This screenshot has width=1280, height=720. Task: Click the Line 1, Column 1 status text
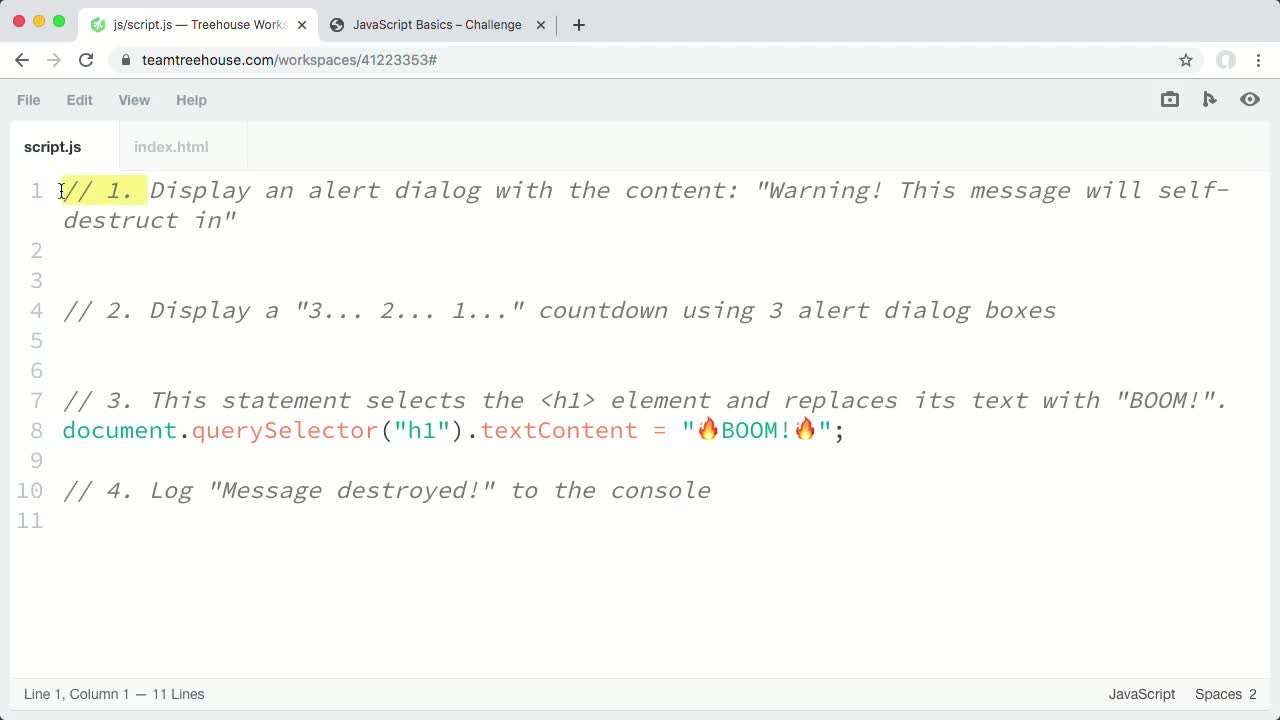pyautogui.click(x=115, y=694)
